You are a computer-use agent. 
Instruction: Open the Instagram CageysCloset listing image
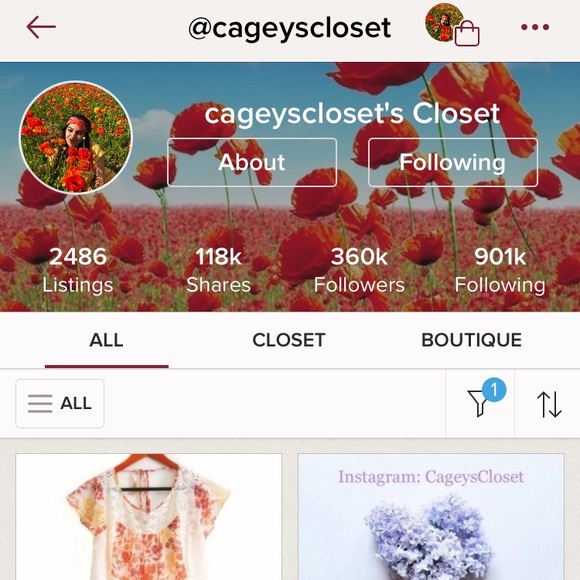(431, 517)
